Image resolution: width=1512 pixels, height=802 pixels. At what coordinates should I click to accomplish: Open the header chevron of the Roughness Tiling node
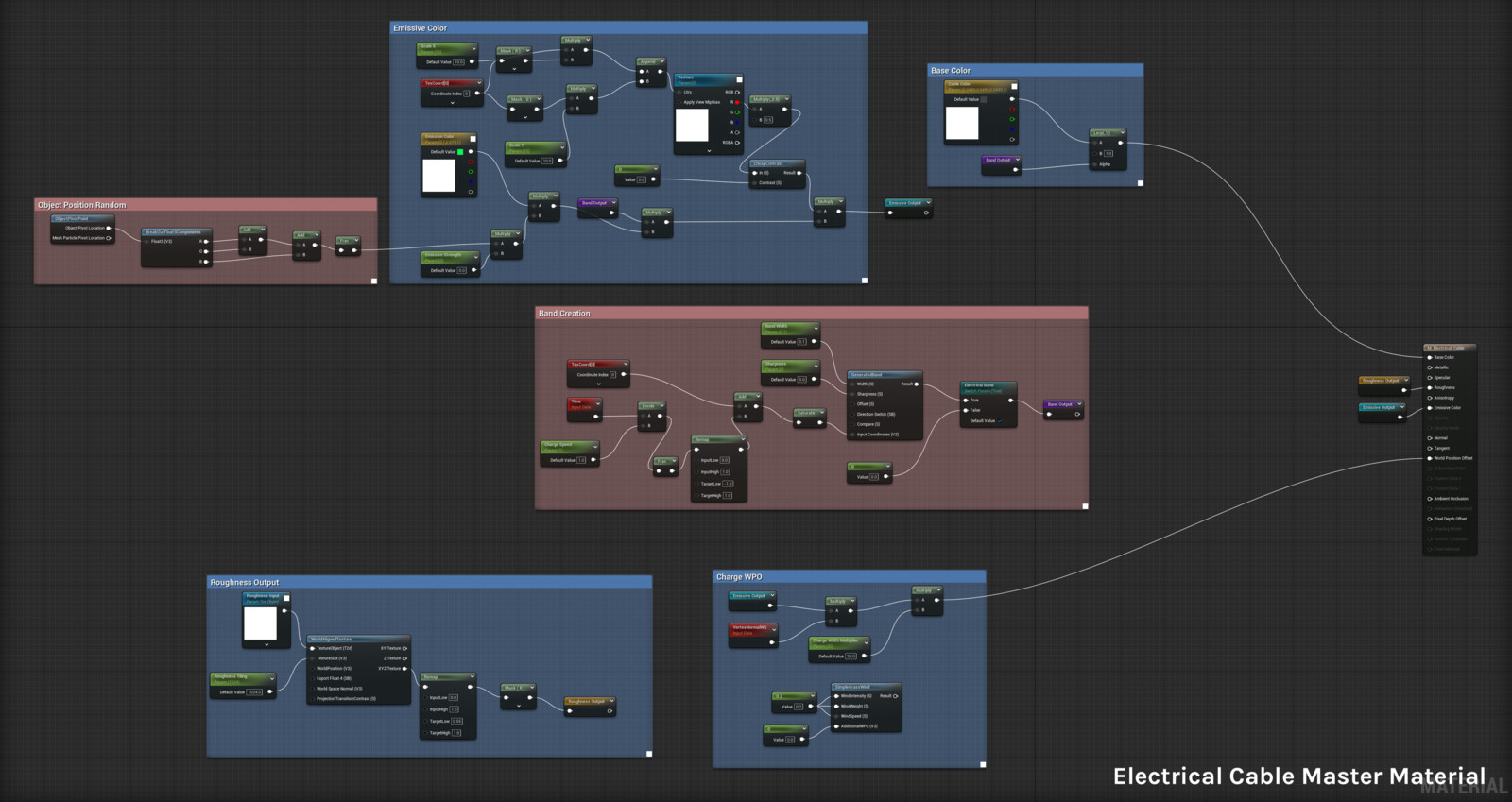[272, 678]
